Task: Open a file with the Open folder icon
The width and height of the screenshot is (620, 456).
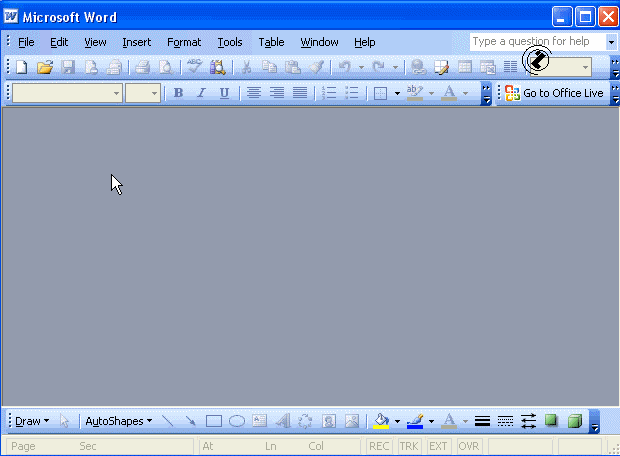Action: (x=45, y=67)
